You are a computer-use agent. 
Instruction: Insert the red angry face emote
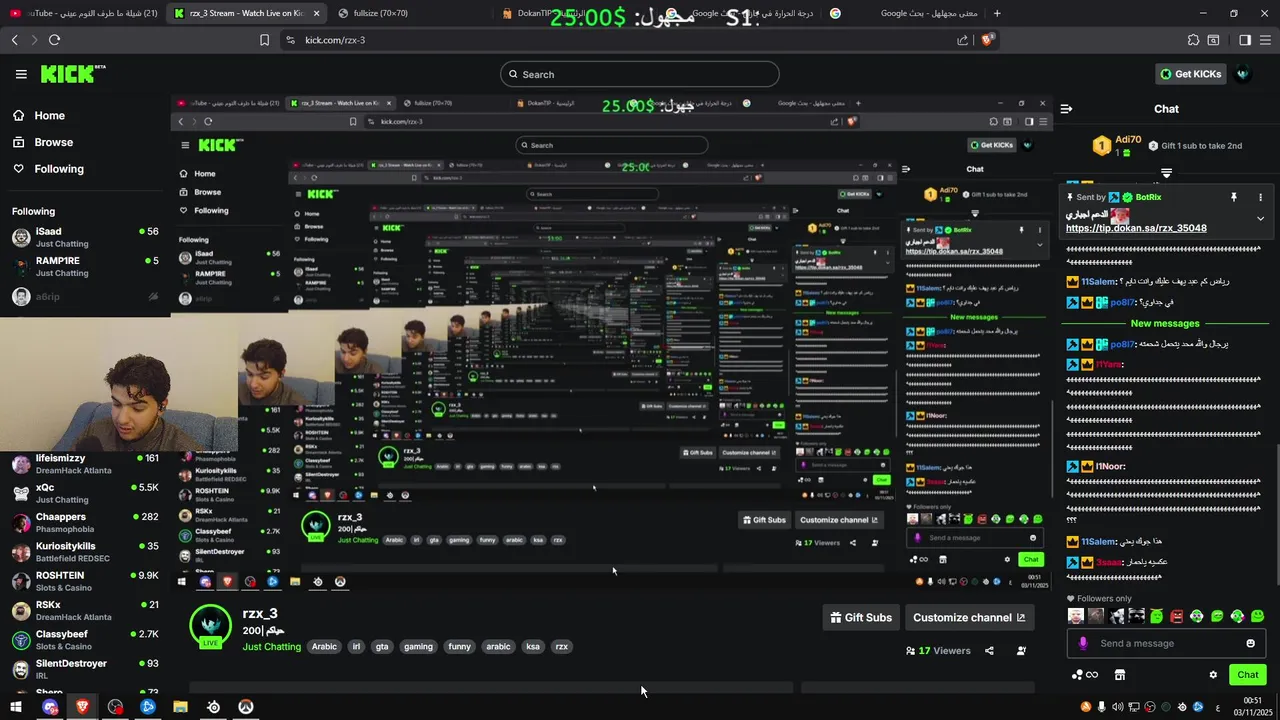1177,616
